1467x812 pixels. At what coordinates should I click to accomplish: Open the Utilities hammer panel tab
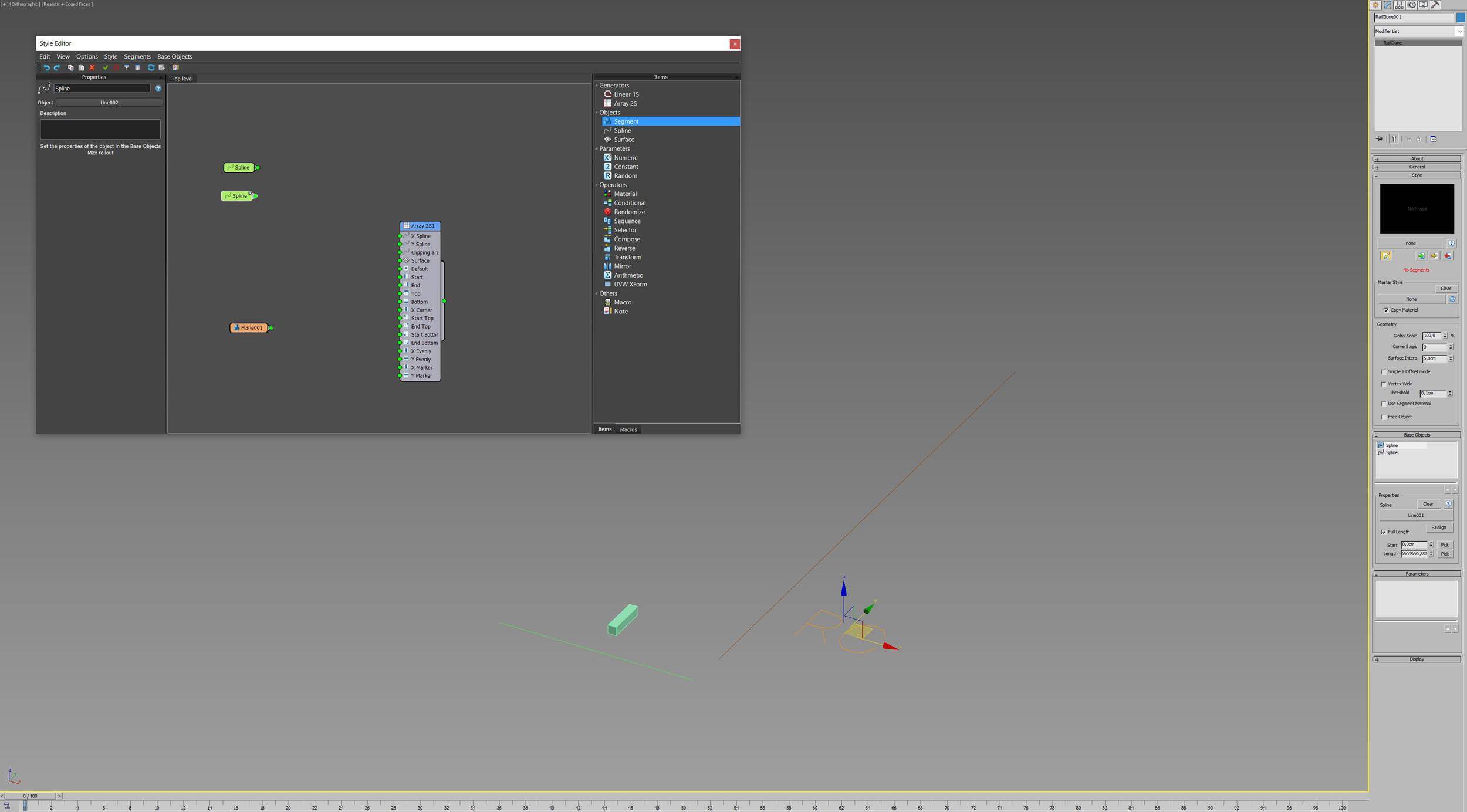[x=1435, y=5]
